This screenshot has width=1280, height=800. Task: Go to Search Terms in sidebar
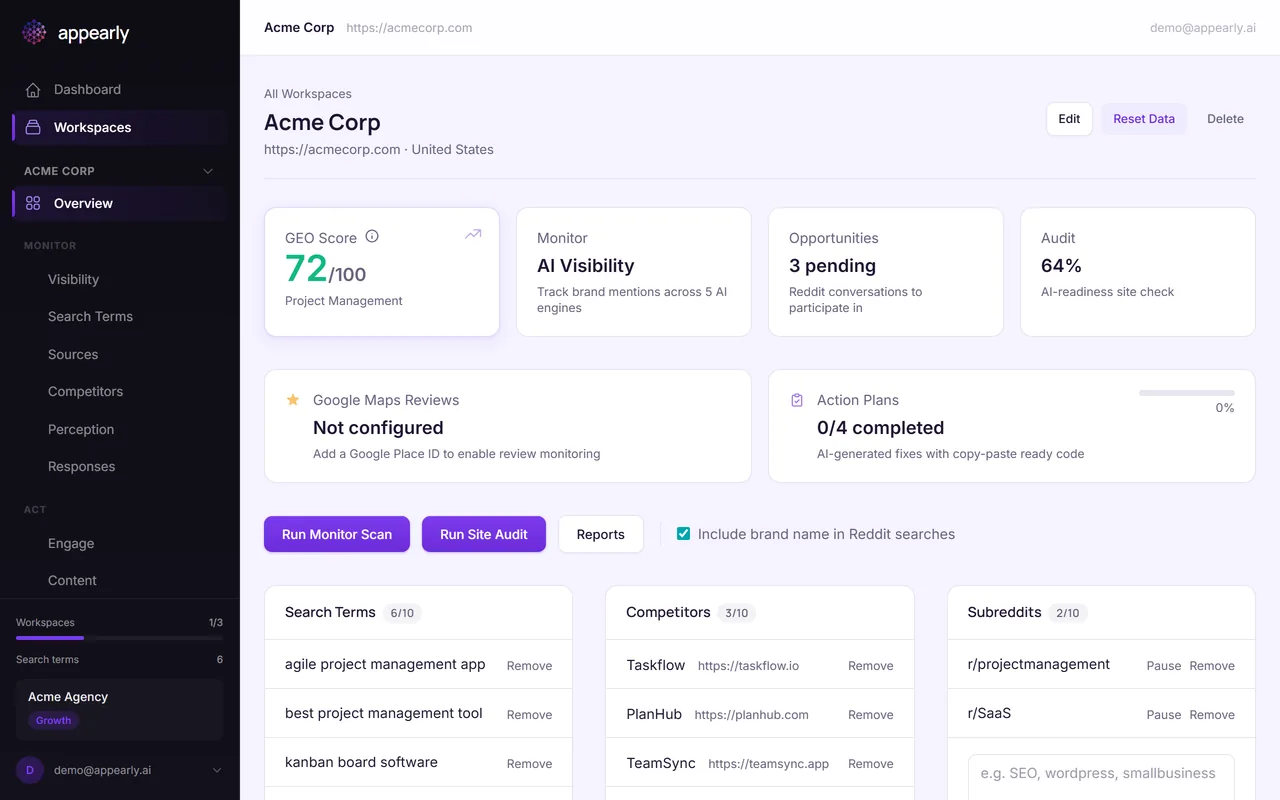click(x=90, y=317)
